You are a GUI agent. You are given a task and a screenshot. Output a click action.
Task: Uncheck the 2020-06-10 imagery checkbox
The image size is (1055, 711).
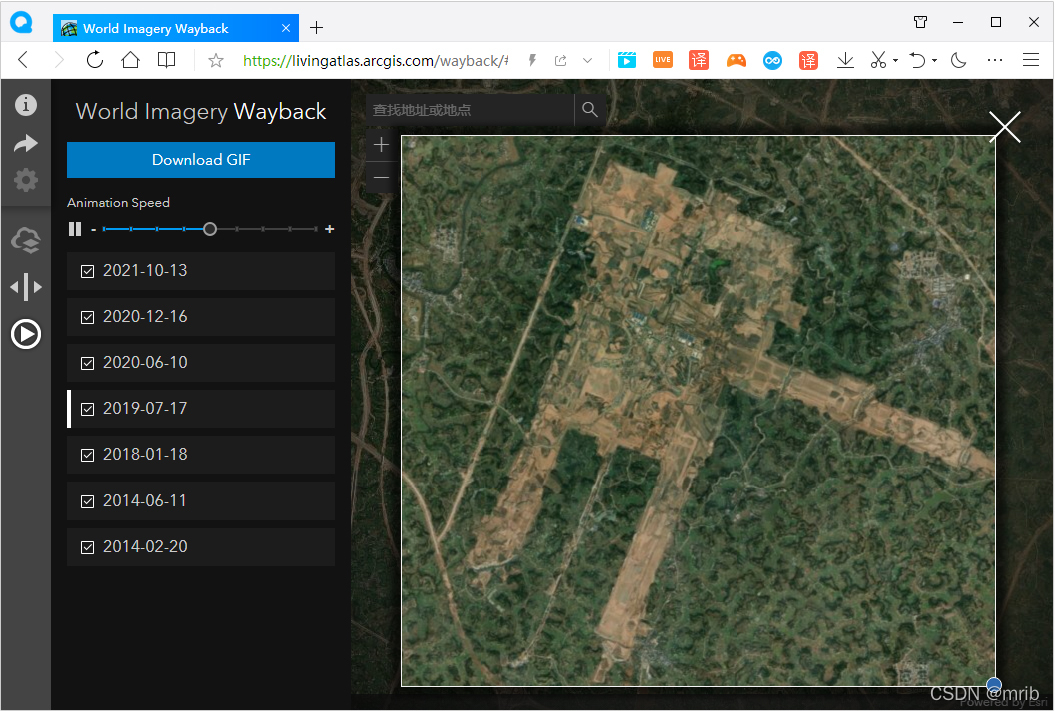pyautogui.click(x=87, y=363)
